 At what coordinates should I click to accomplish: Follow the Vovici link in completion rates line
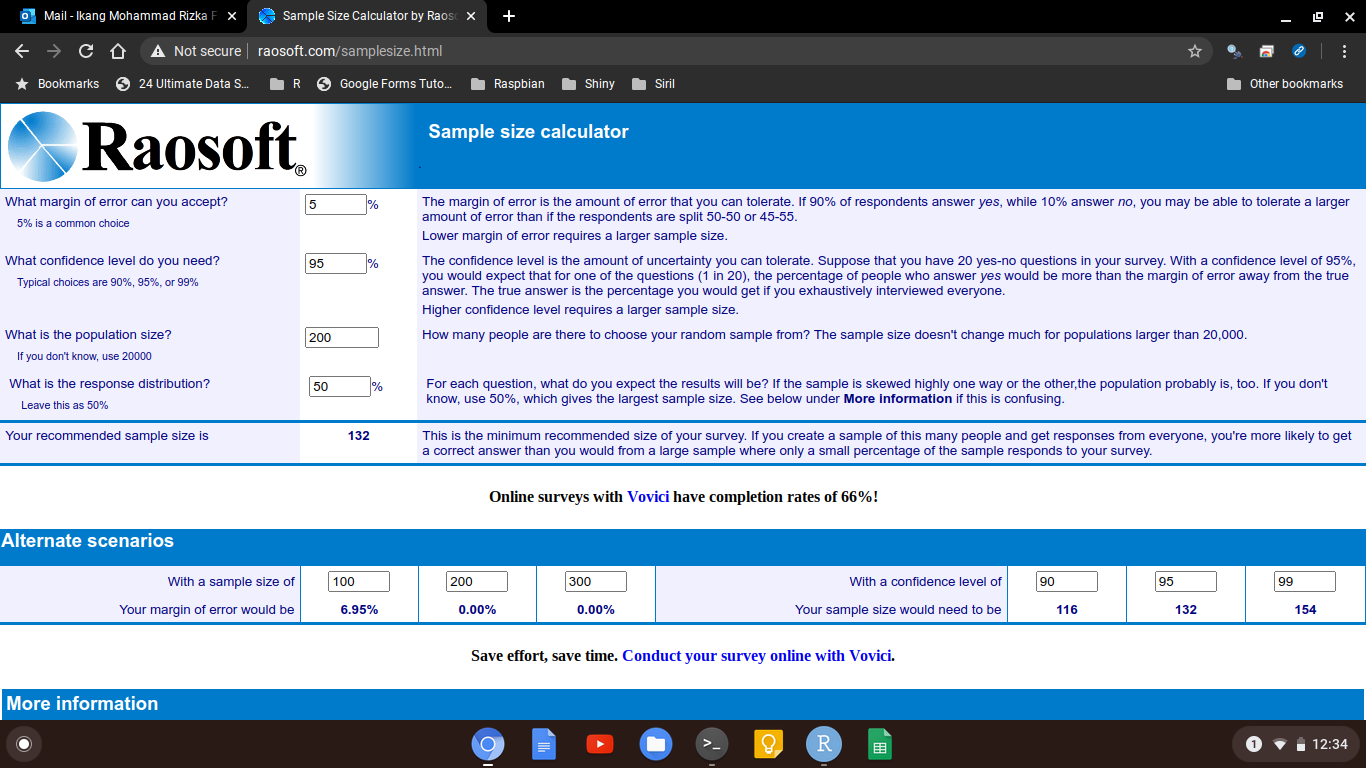point(648,497)
